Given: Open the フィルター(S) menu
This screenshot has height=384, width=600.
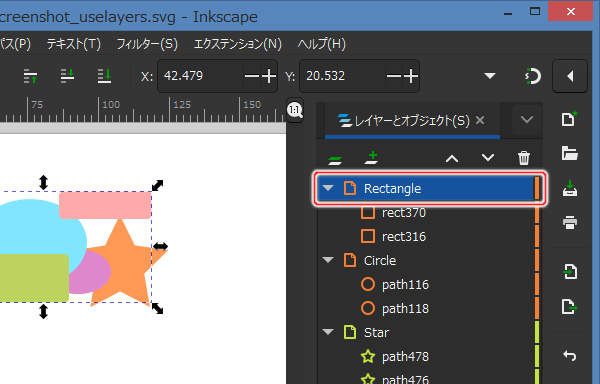Looking at the screenshot, I should pos(147,44).
